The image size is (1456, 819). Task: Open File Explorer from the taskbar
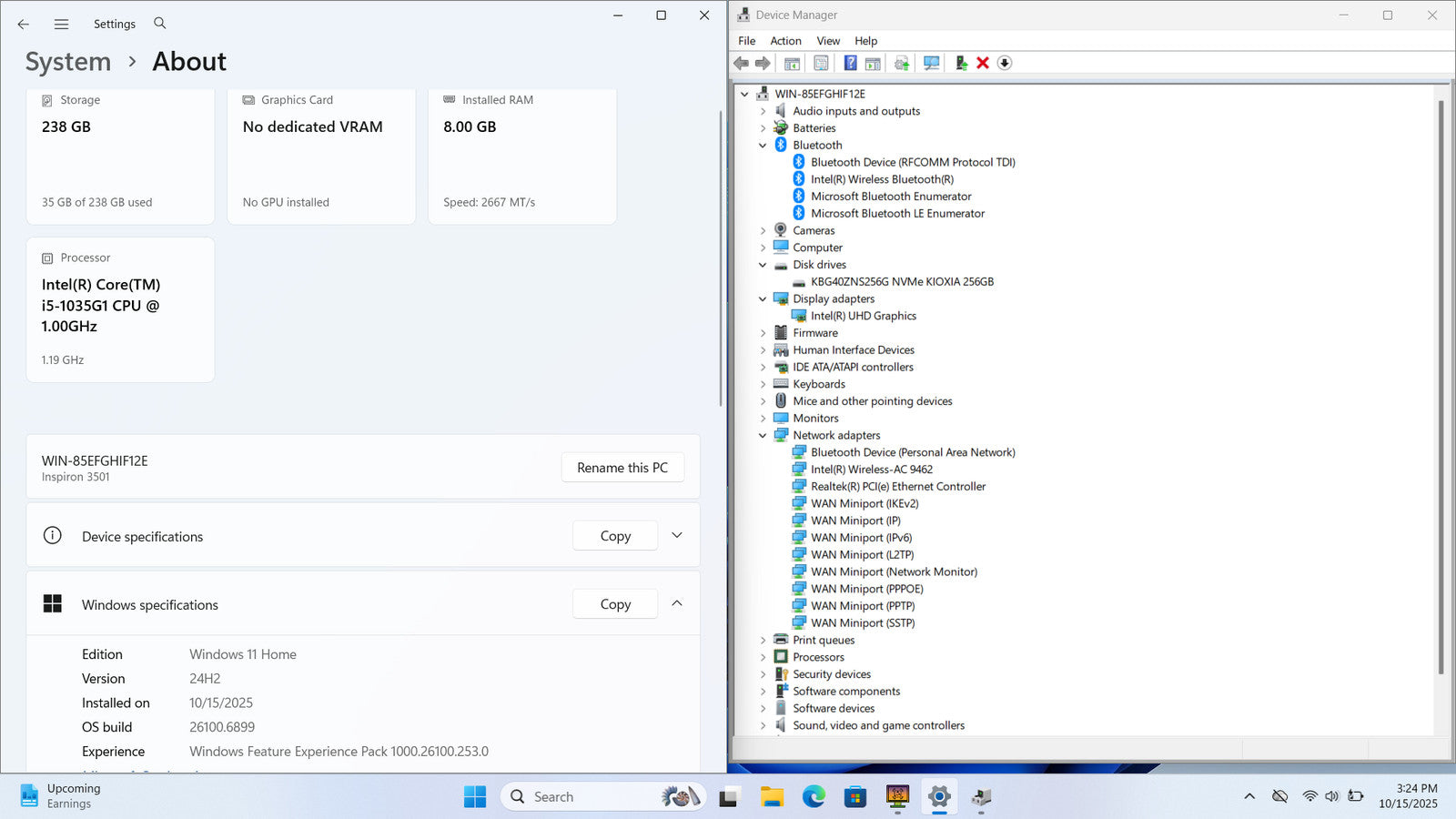pos(772,797)
